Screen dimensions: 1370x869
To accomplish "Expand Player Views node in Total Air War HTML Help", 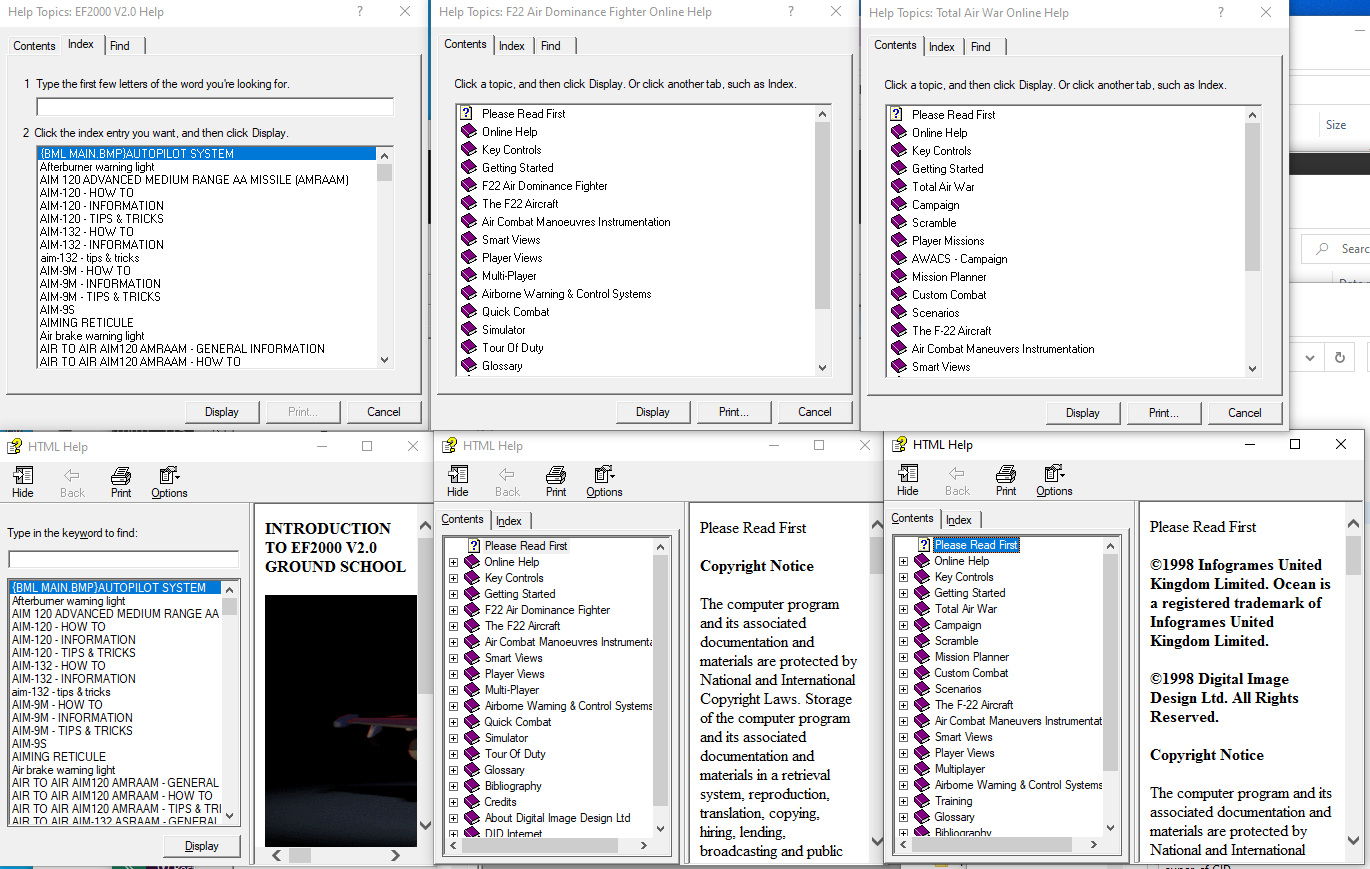I will 903,753.
